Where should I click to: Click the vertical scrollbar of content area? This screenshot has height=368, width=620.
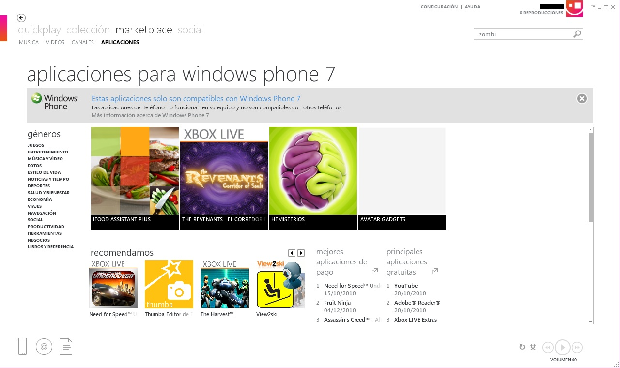(591, 178)
